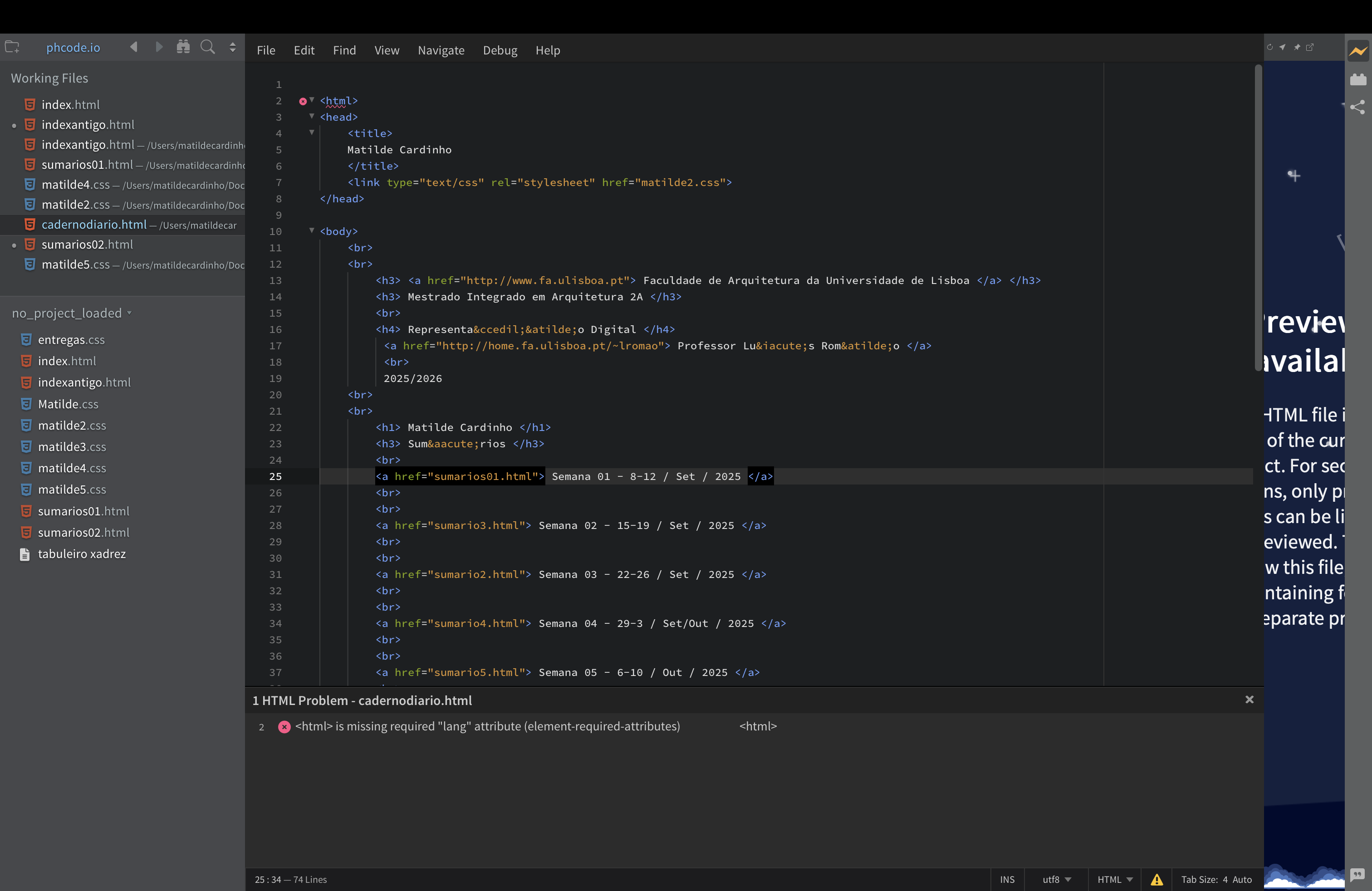Toggle the Live Preview lightning icon
Image resolution: width=1372 pixels, height=891 pixels.
[1357, 51]
